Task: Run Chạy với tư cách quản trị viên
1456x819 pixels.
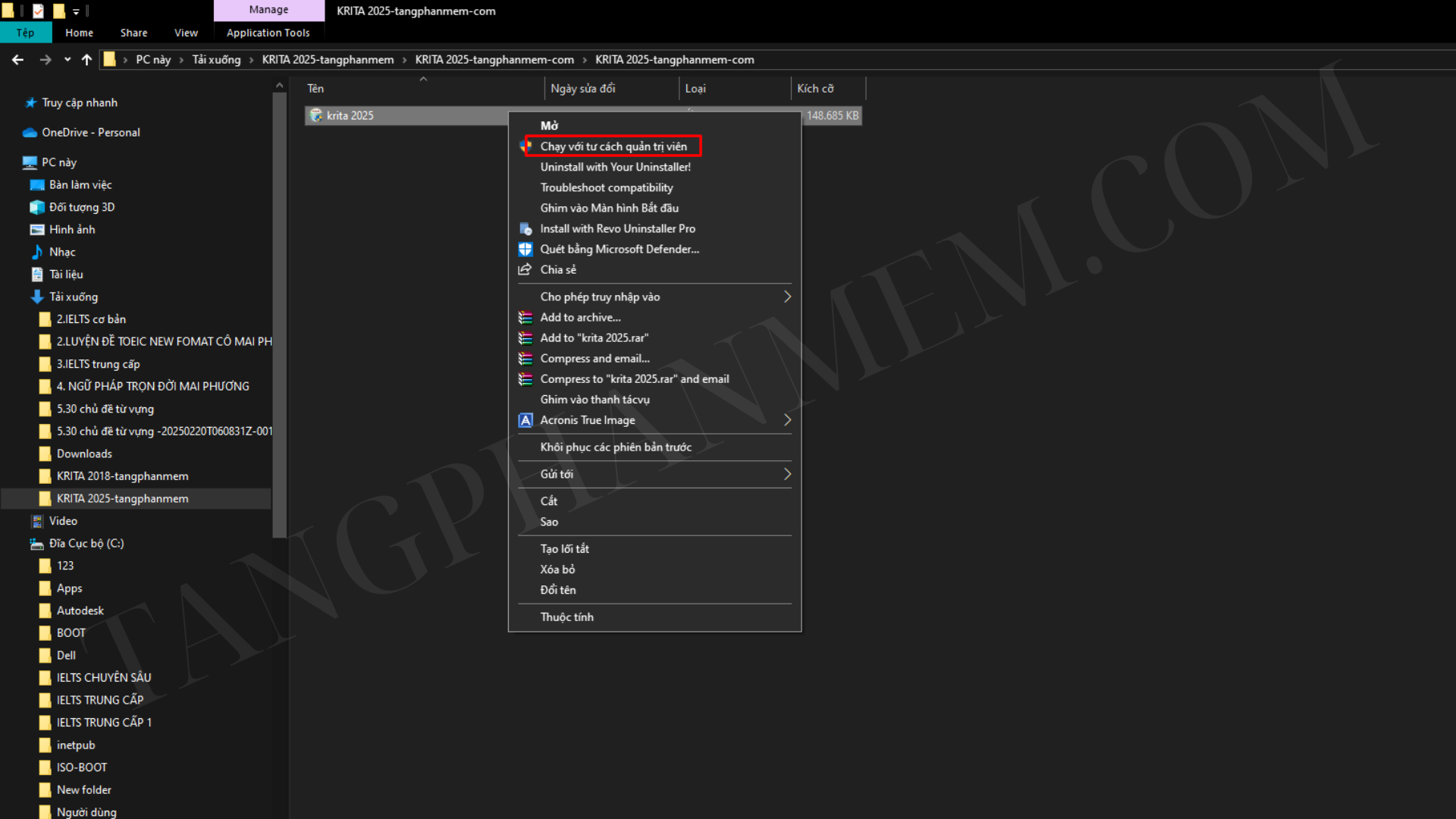Action: (x=613, y=146)
